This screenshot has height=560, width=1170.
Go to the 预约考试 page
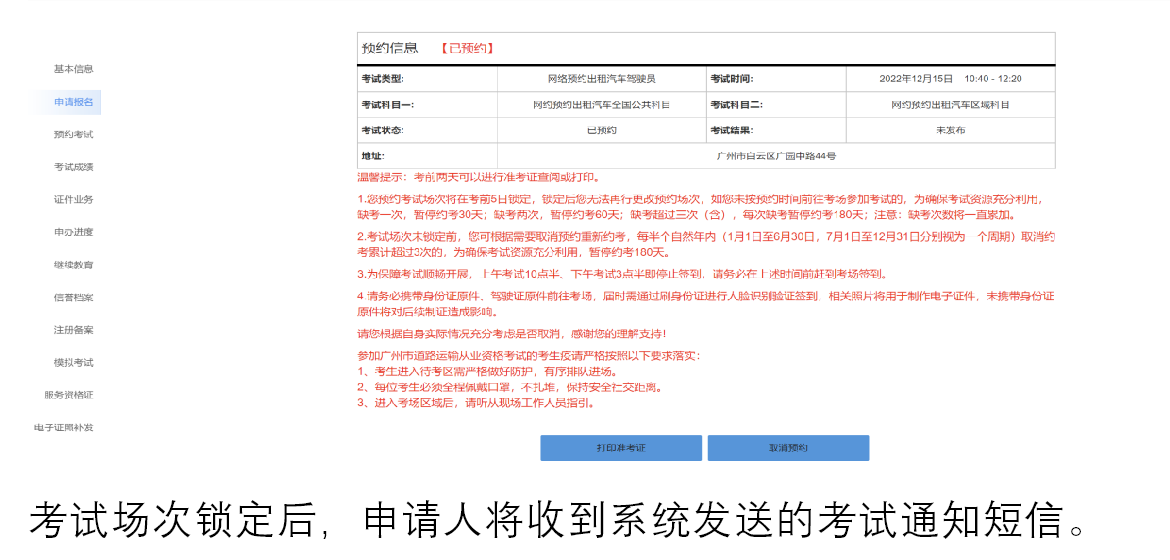[73, 135]
